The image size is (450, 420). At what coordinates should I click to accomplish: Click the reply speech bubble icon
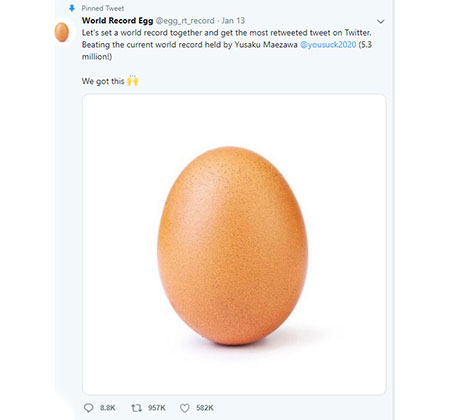[88, 408]
